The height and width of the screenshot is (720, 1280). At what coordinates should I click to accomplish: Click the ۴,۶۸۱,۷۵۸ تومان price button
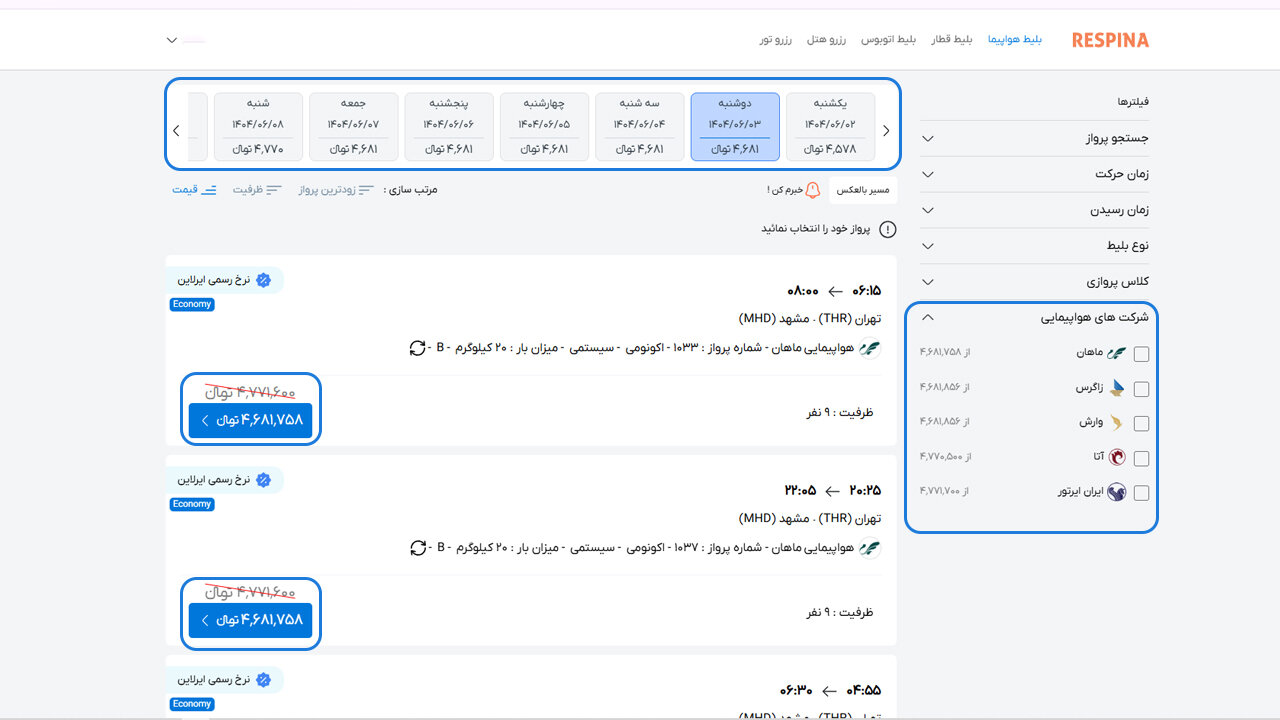tap(250, 420)
